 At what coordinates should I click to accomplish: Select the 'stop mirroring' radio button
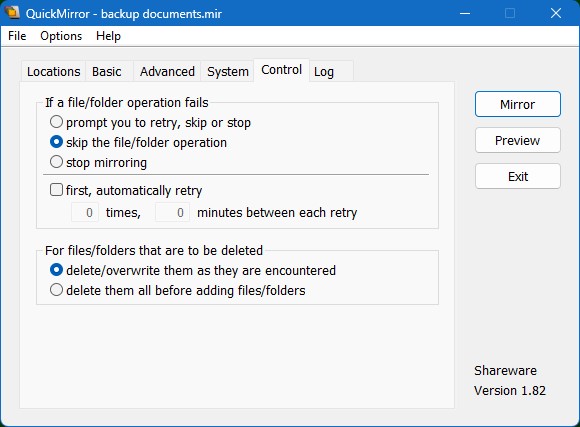coord(98,162)
